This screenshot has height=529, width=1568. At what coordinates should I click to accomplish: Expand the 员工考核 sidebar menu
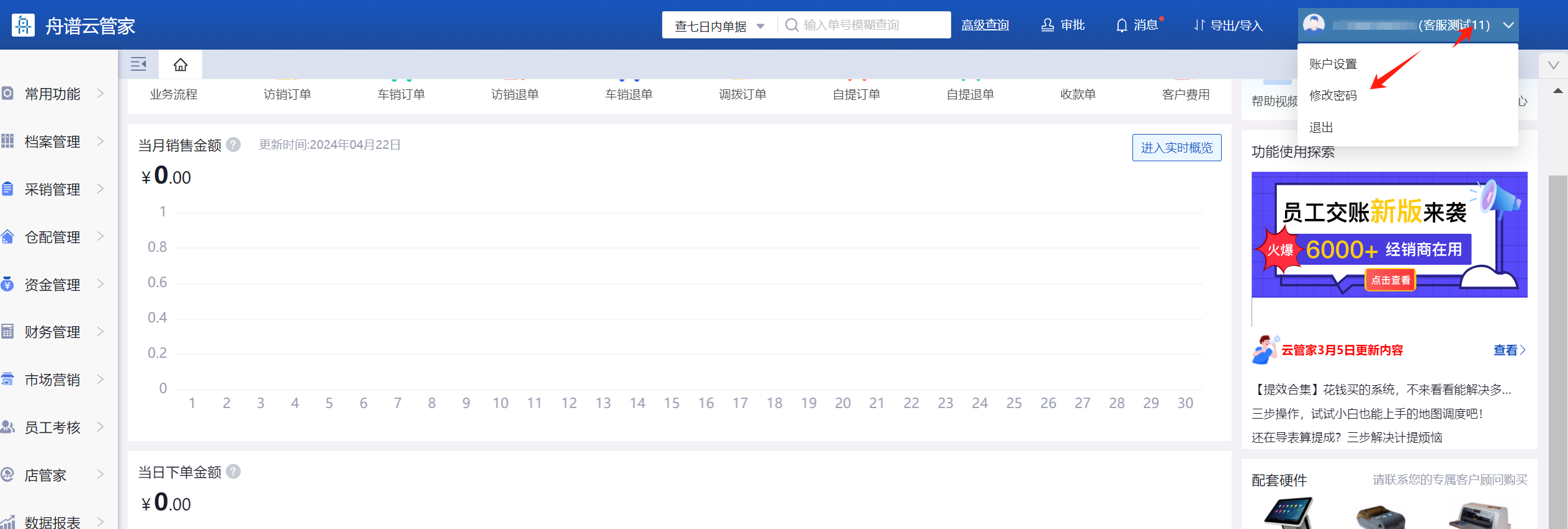coord(53,427)
